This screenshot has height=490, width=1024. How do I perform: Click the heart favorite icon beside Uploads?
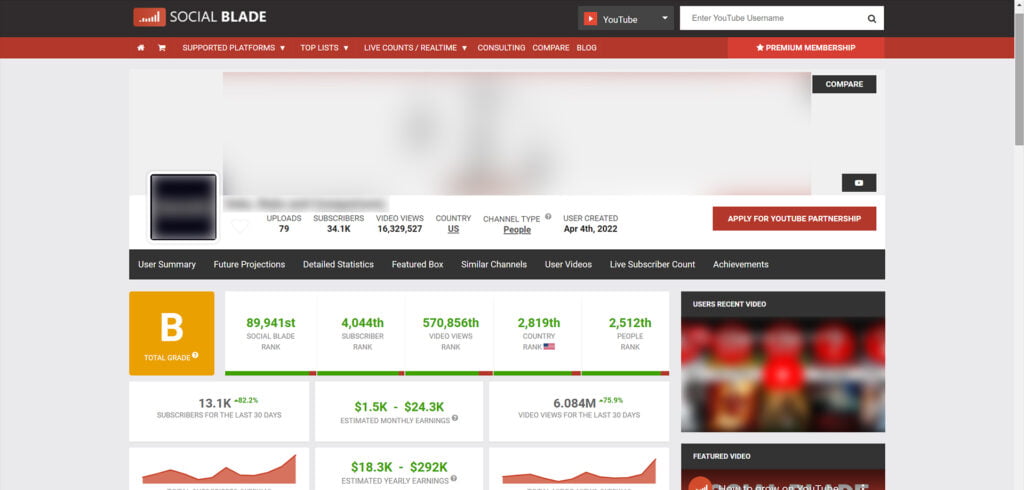point(240,227)
